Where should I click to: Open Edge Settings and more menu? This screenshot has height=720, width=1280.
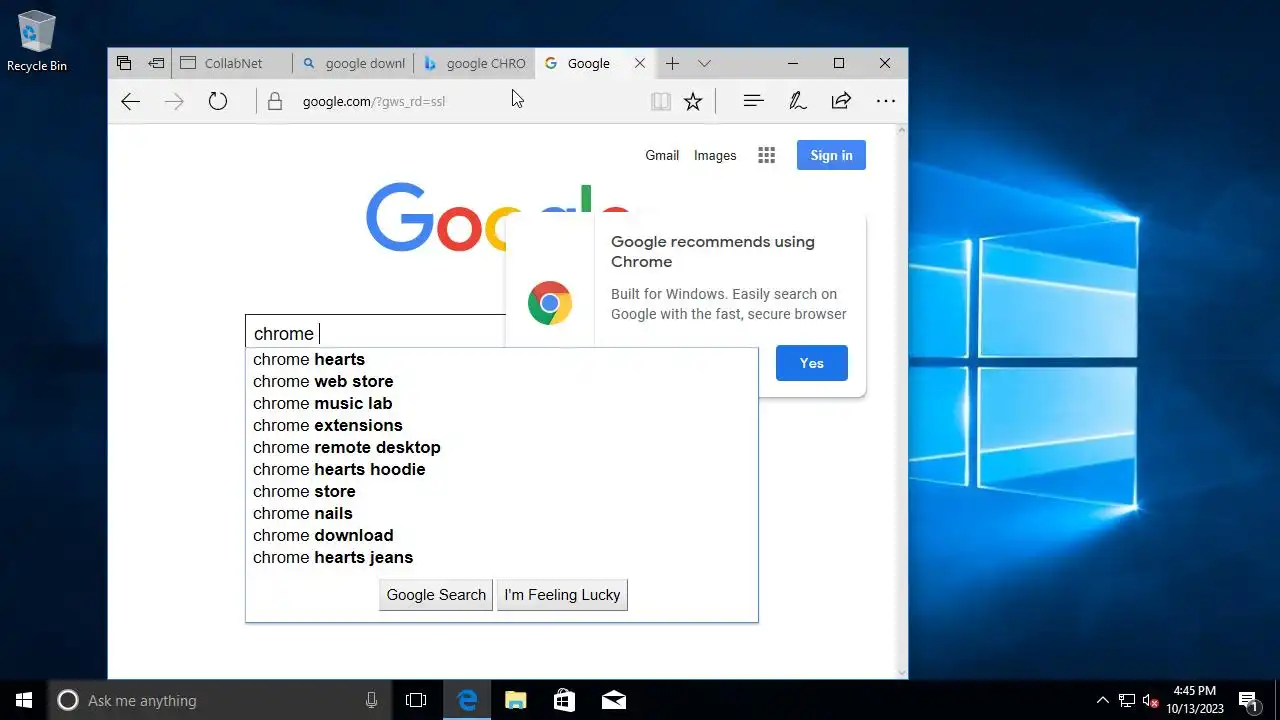point(885,101)
